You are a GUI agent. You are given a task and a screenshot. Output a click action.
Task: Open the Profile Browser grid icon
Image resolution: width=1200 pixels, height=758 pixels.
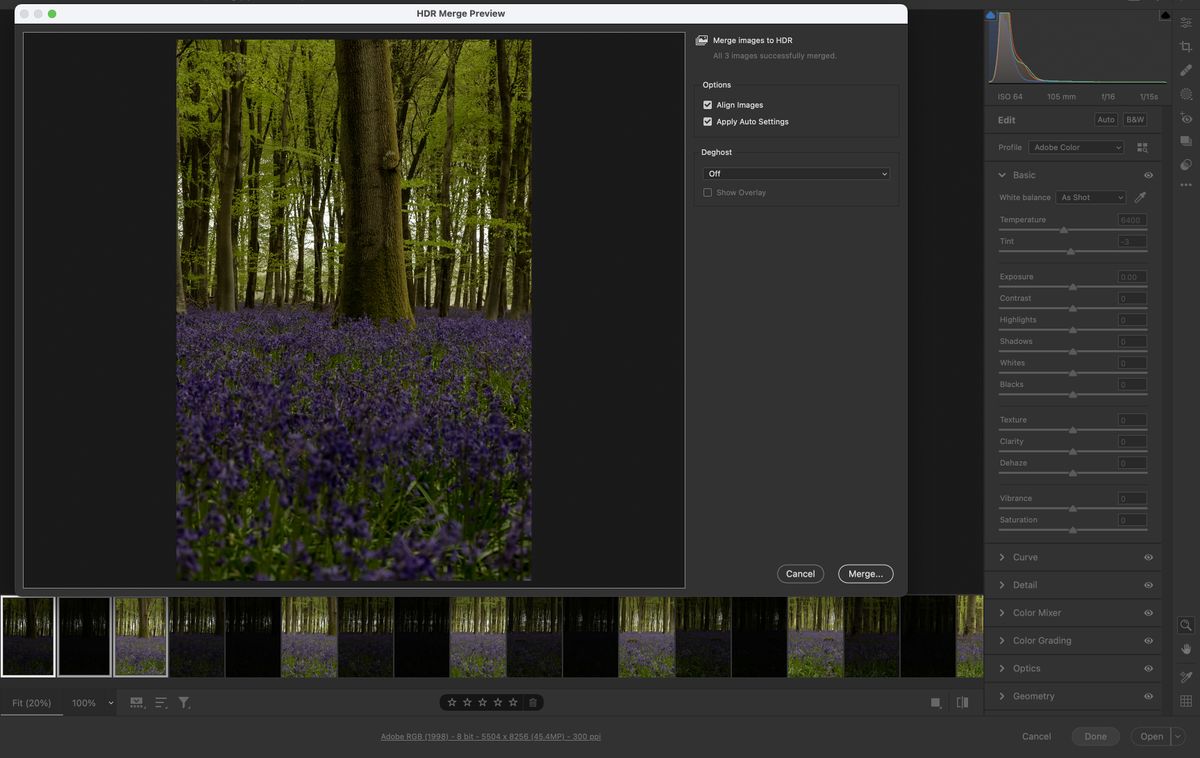[1143, 147]
